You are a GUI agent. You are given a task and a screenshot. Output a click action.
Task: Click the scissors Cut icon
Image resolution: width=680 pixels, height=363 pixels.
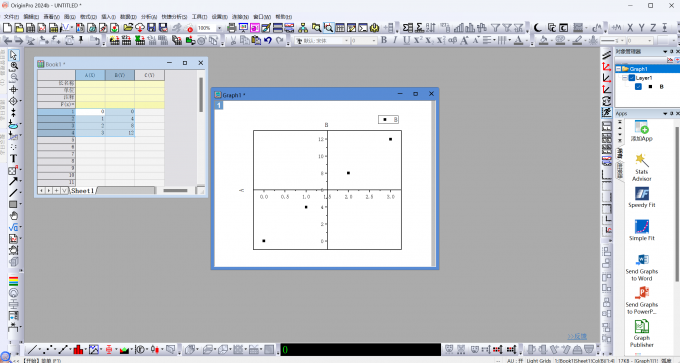[233, 40]
